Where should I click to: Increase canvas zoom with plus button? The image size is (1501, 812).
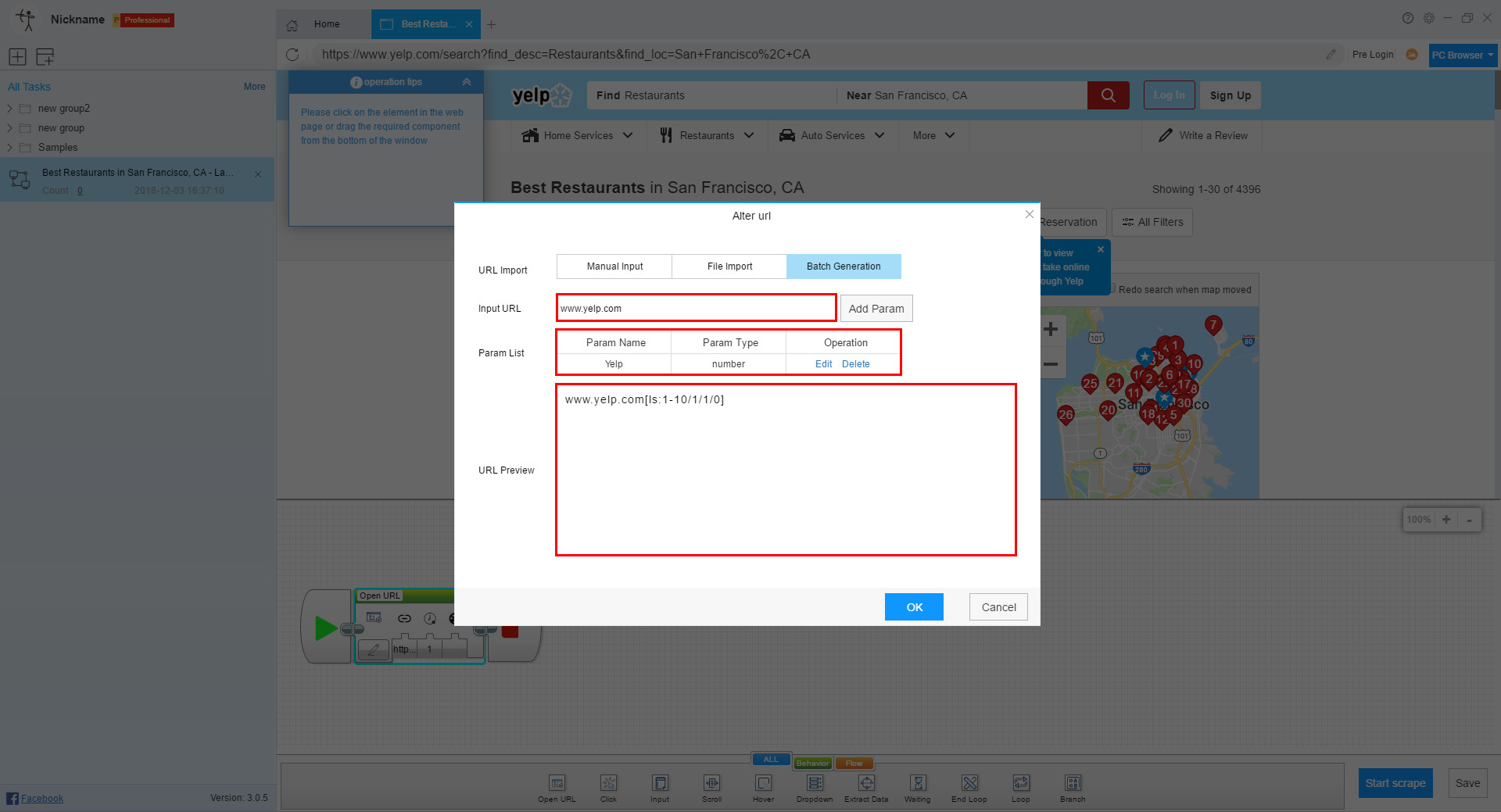(1446, 520)
